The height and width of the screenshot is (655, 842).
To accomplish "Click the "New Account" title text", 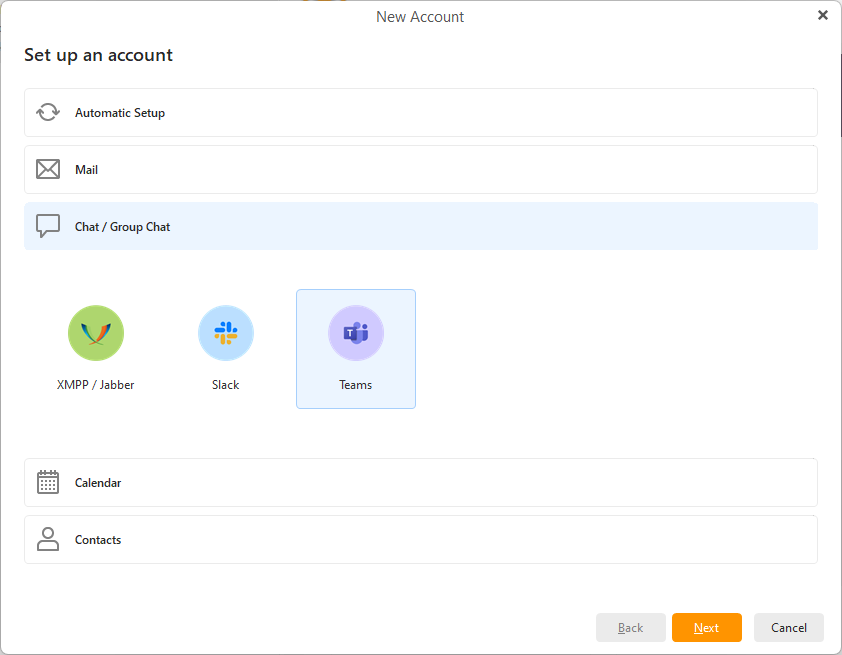I will pos(420,17).
